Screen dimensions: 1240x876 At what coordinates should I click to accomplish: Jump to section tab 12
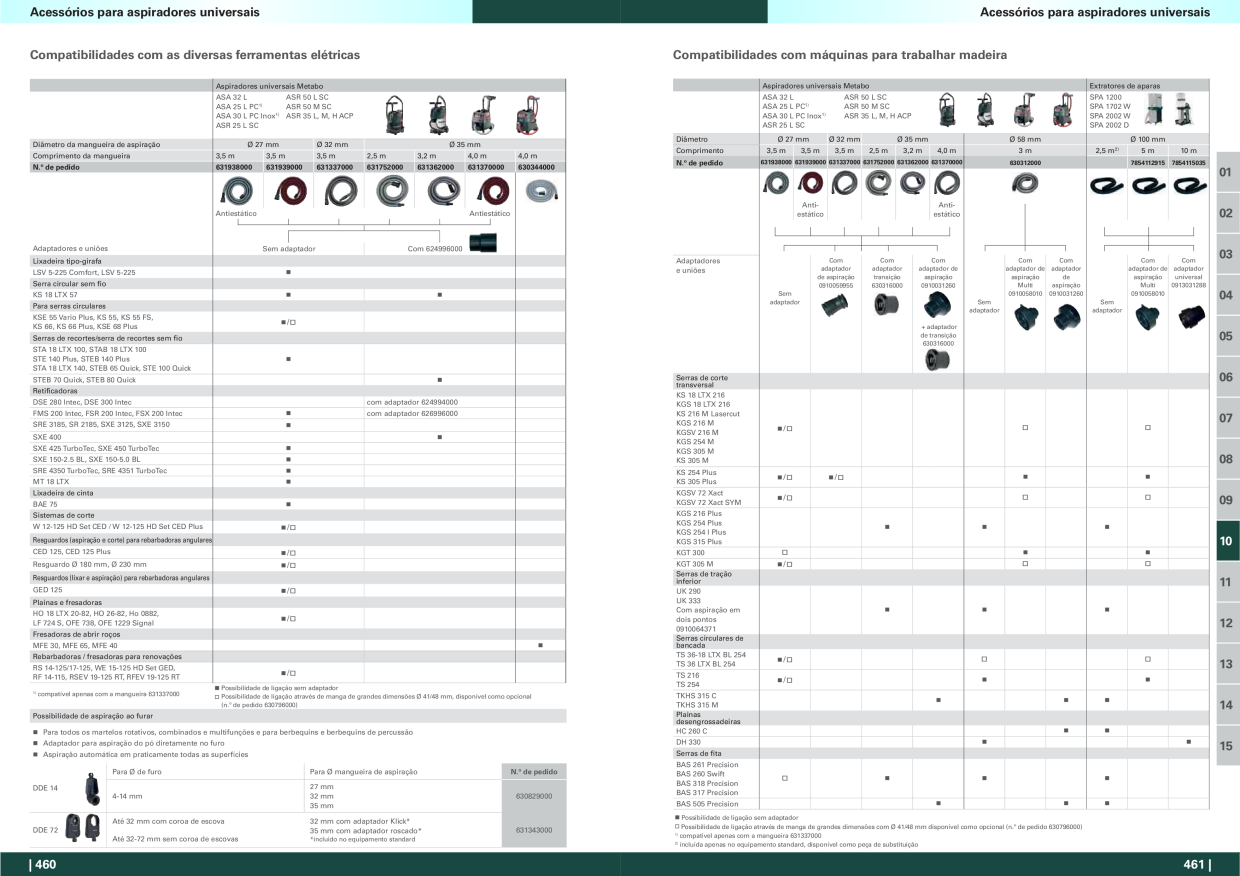[x=1226, y=624]
